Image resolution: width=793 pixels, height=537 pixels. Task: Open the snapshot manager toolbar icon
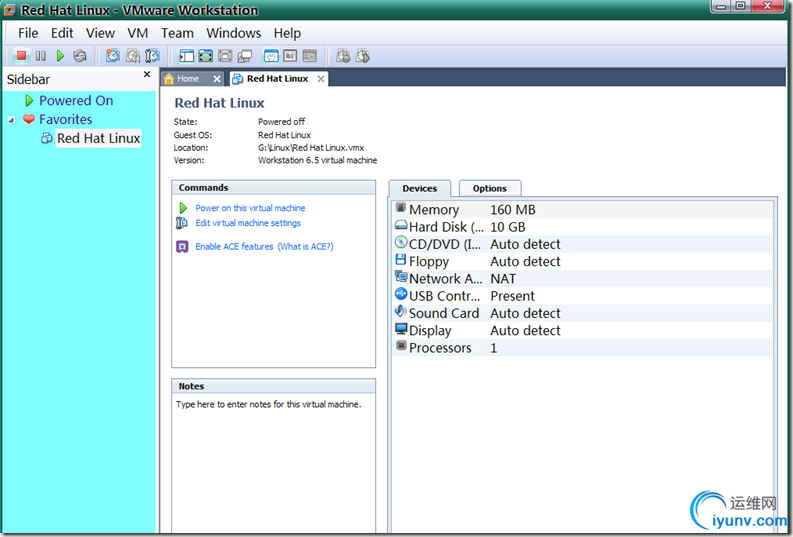coord(152,56)
